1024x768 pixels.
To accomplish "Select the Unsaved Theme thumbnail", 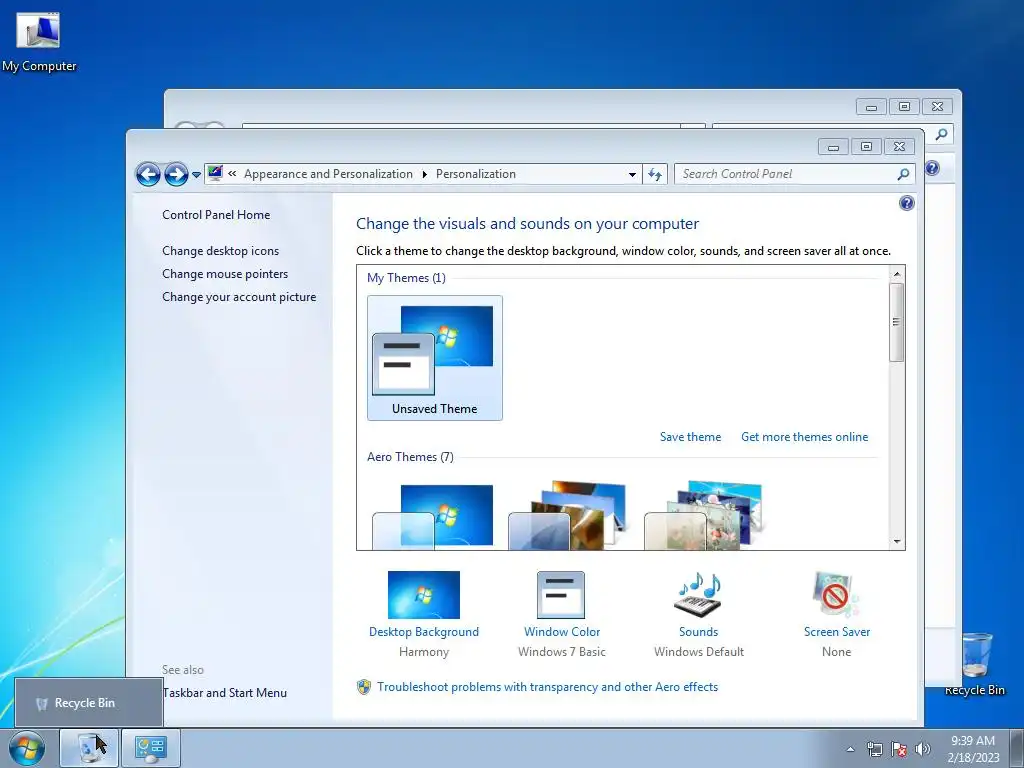I will pos(434,358).
